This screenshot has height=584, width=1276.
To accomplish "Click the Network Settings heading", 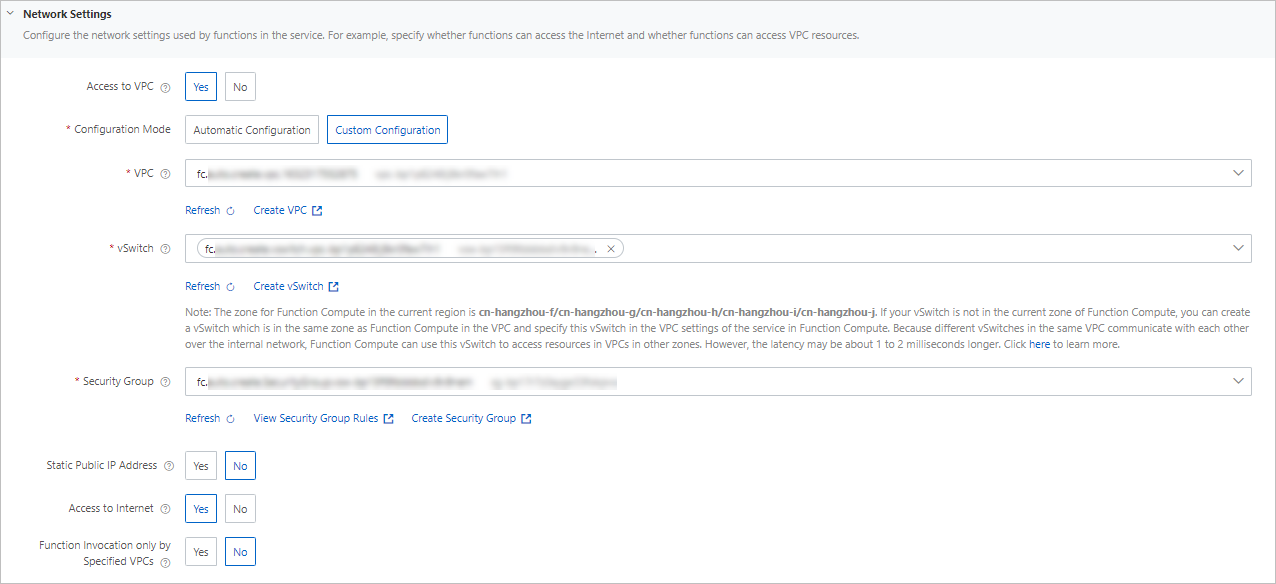I will (67, 15).
